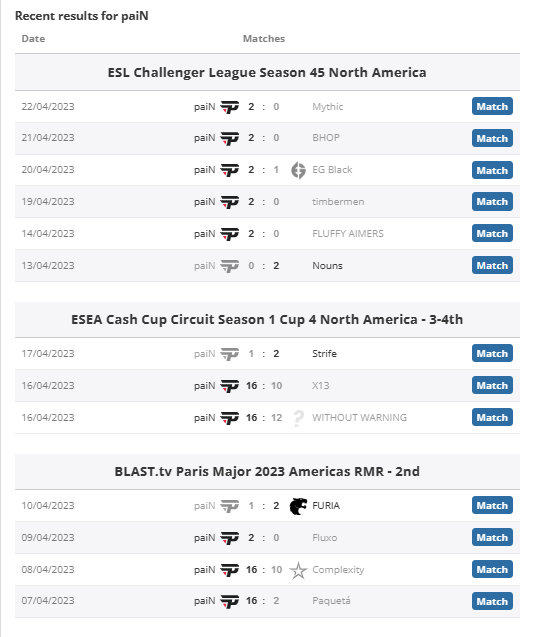Open Match button for paiN vs Mythic

492,106
